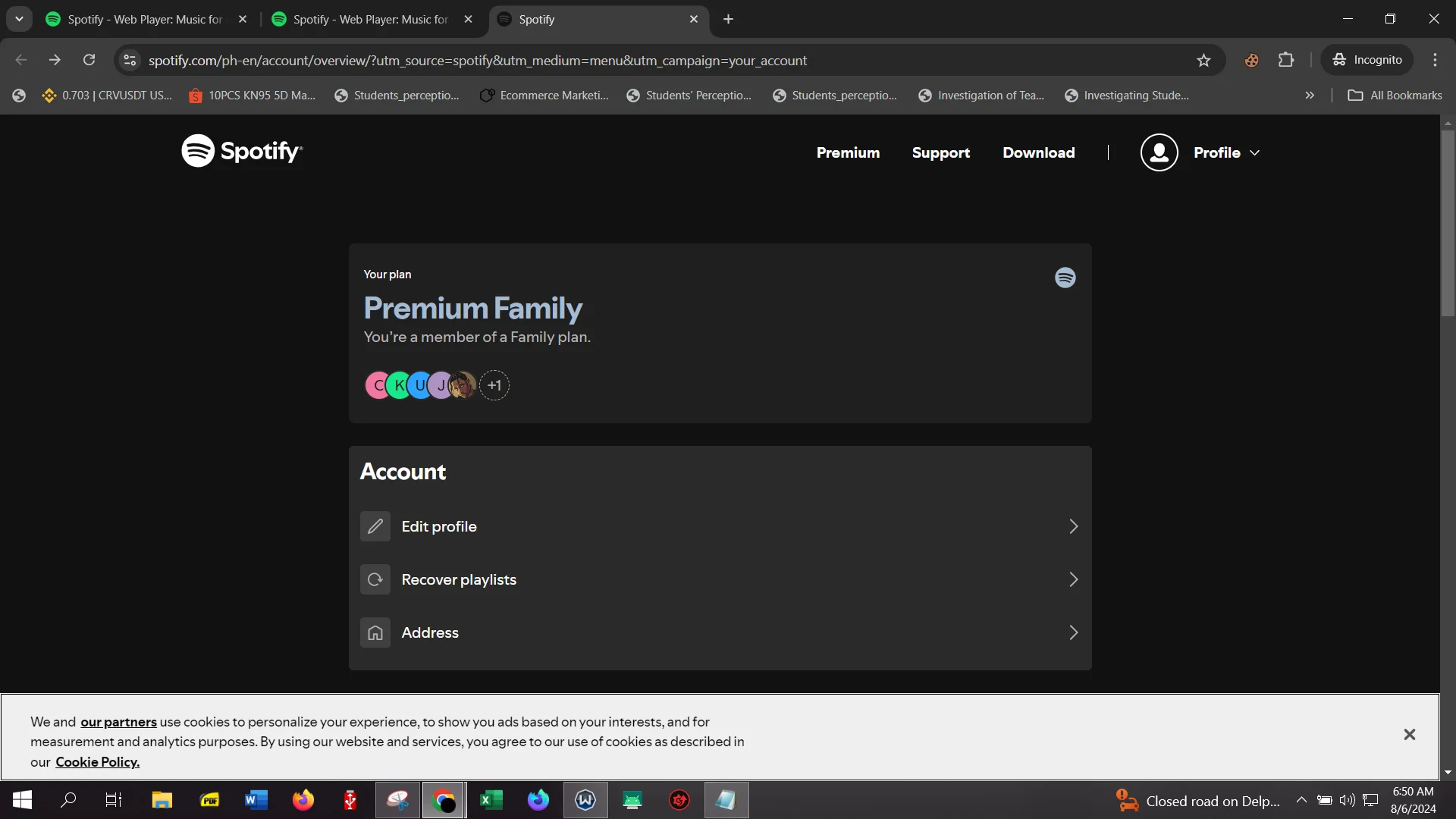Open the CRVUSDT bookmark

point(107,96)
